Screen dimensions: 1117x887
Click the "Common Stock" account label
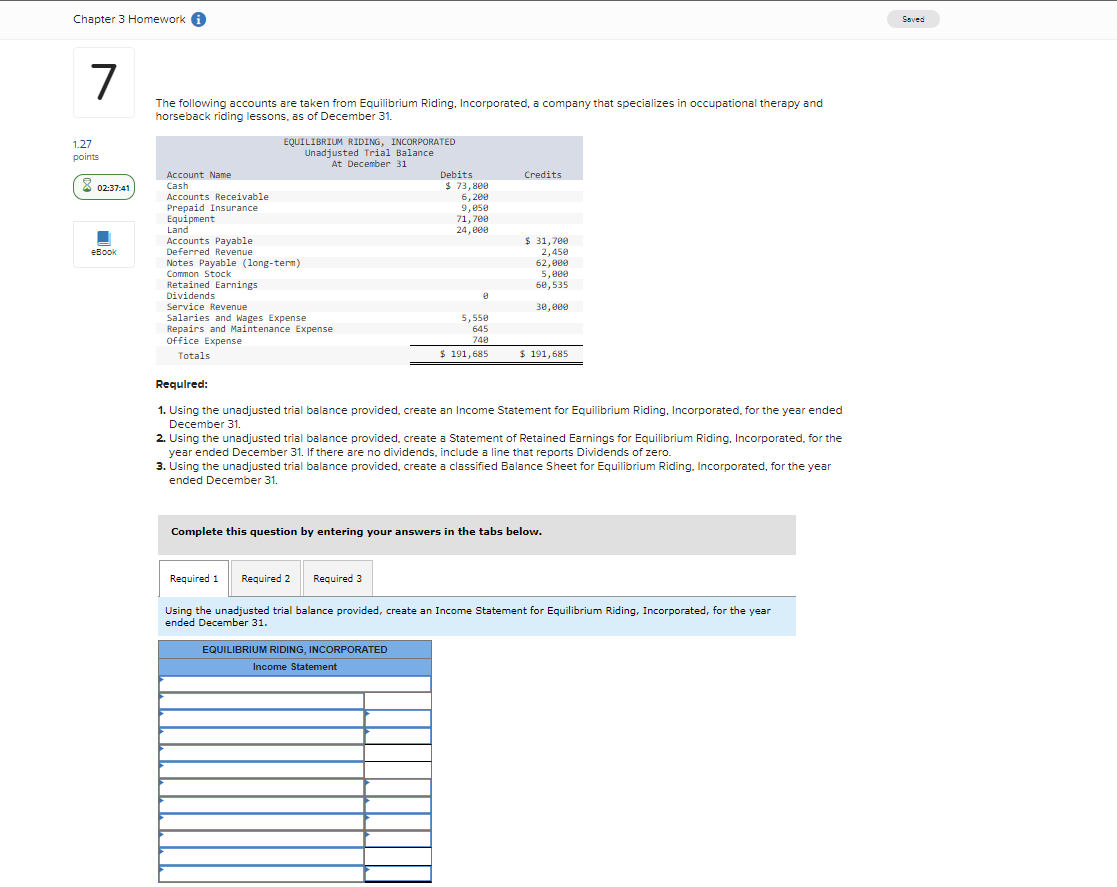199,274
